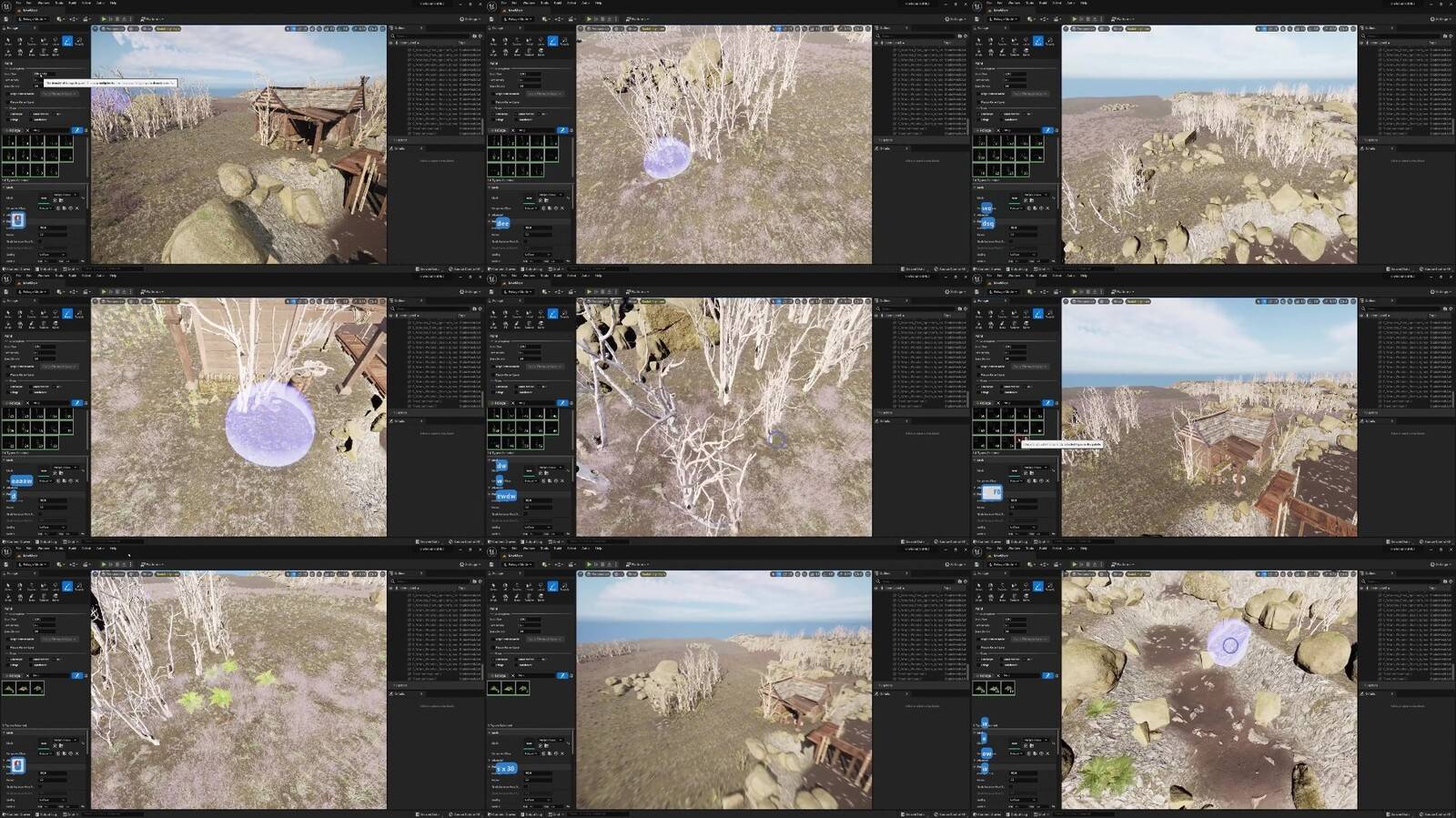Click the Paint Density value in the purple-brush shrubs editor
The width and height of the screenshot is (1456, 818).
coord(530,80)
